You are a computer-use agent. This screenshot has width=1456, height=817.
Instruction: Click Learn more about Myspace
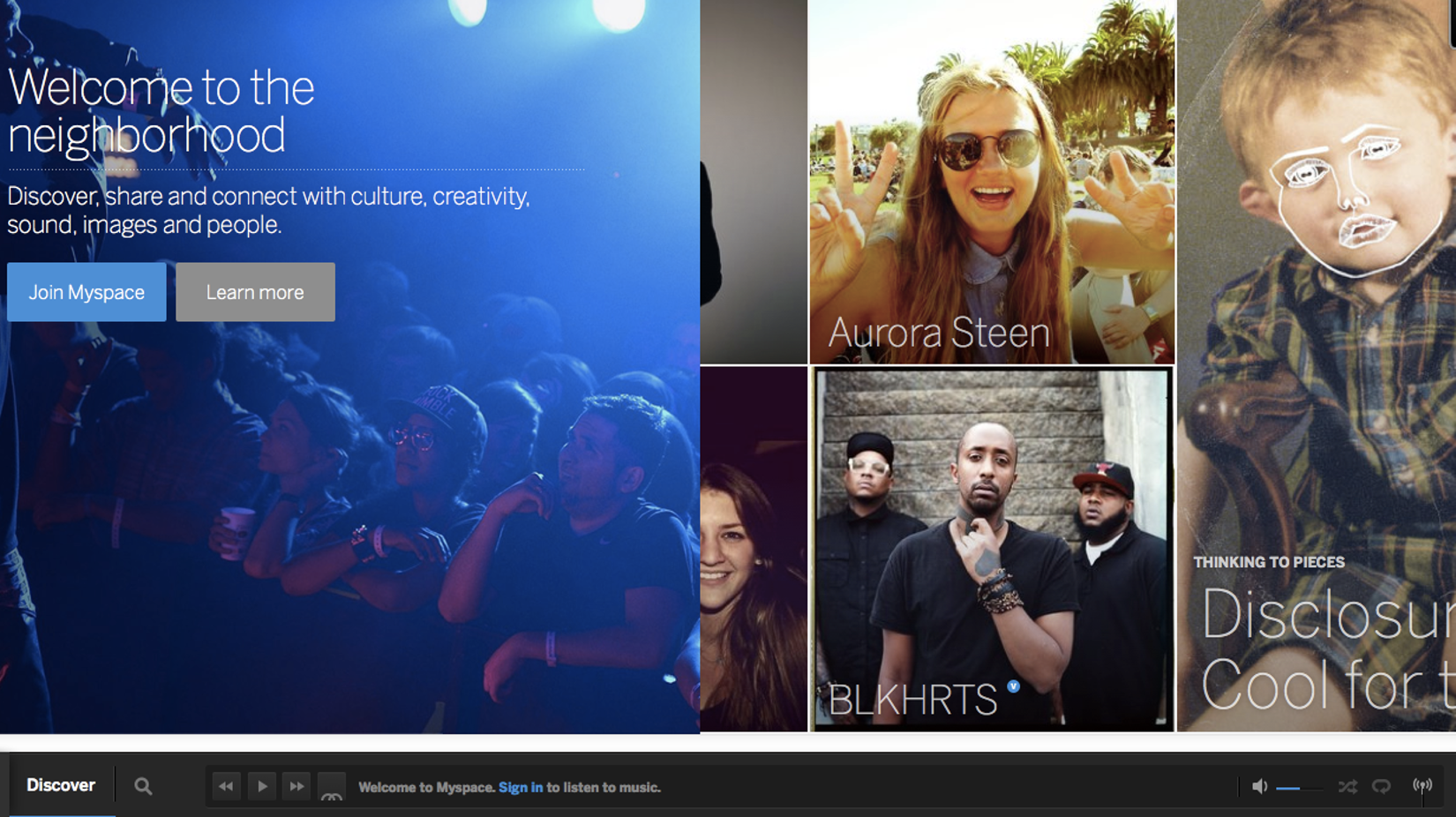[x=255, y=291]
